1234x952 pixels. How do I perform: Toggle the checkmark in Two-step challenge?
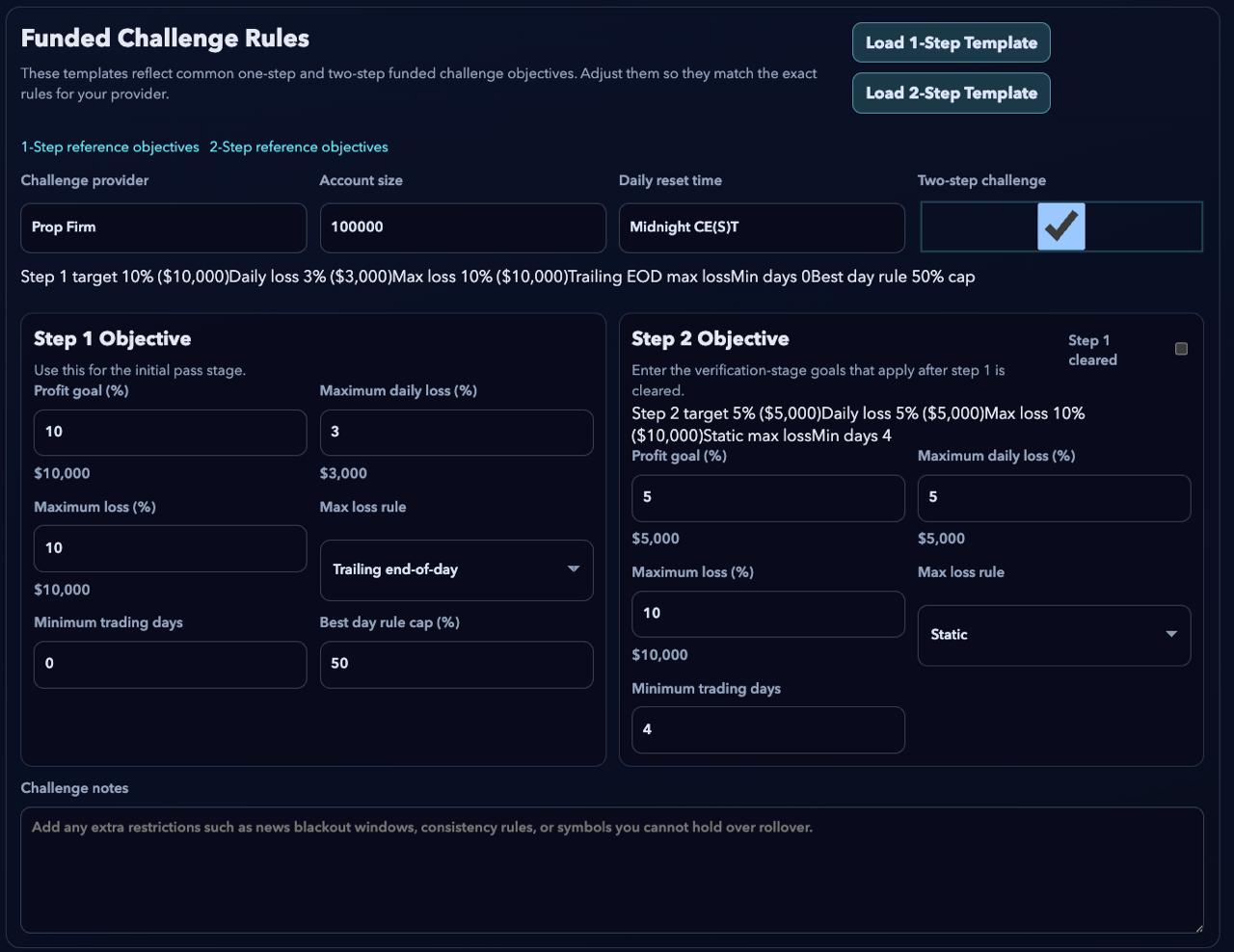click(1060, 226)
